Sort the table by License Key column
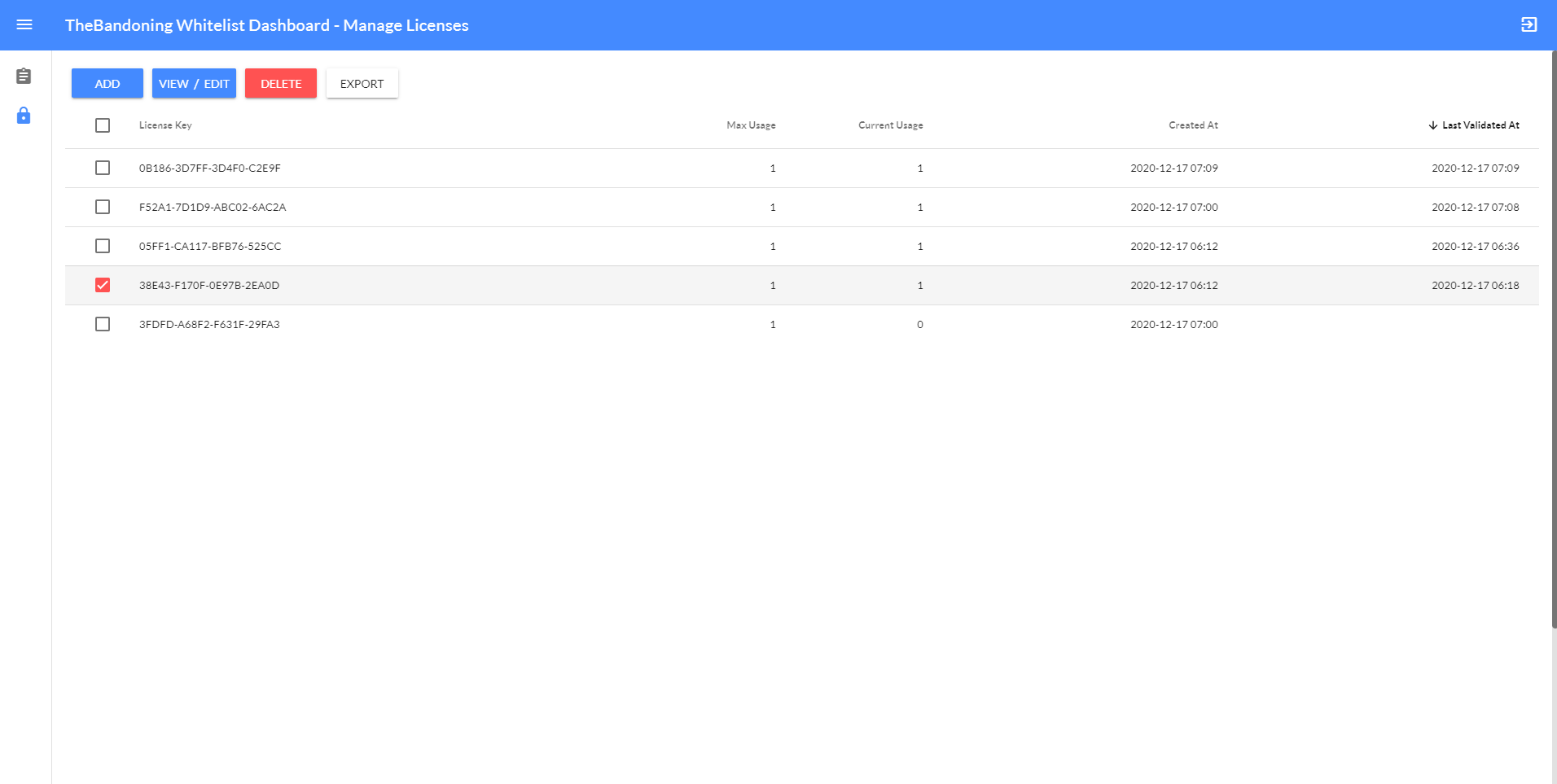 165,125
